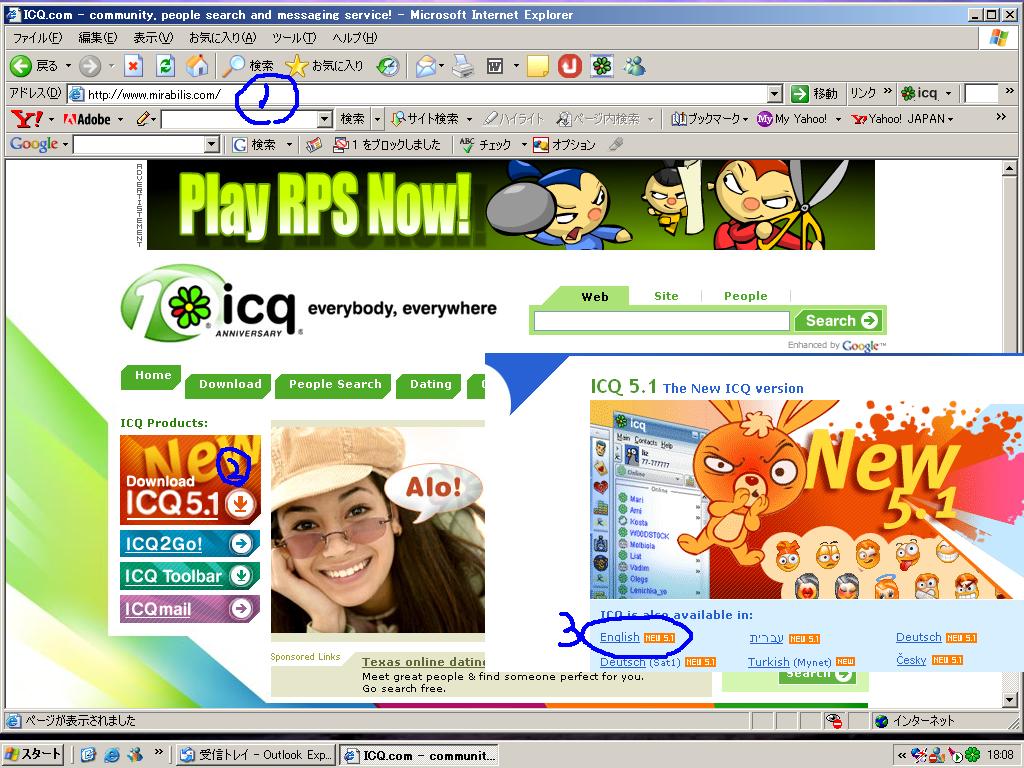1024x768 pixels.
Task: Click the popup blocker icon in Google toolbar
Action: [340, 144]
